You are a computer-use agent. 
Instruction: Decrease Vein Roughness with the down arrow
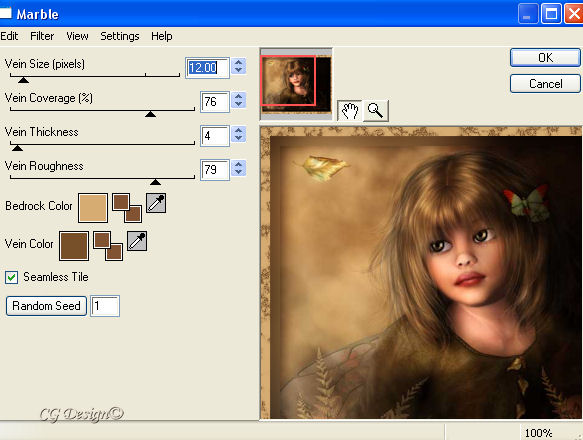point(239,173)
